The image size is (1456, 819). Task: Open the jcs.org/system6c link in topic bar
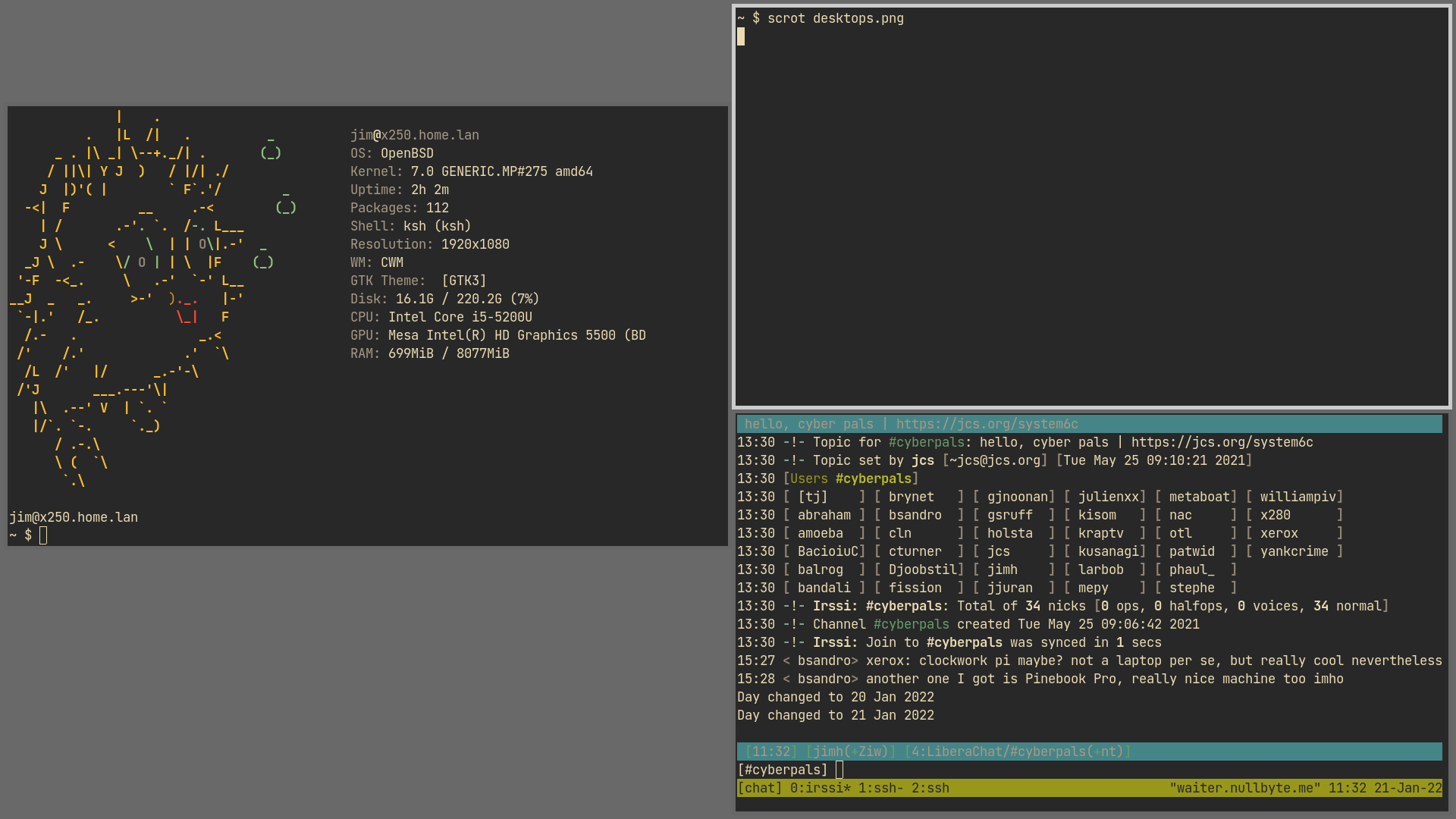[x=987, y=424]
